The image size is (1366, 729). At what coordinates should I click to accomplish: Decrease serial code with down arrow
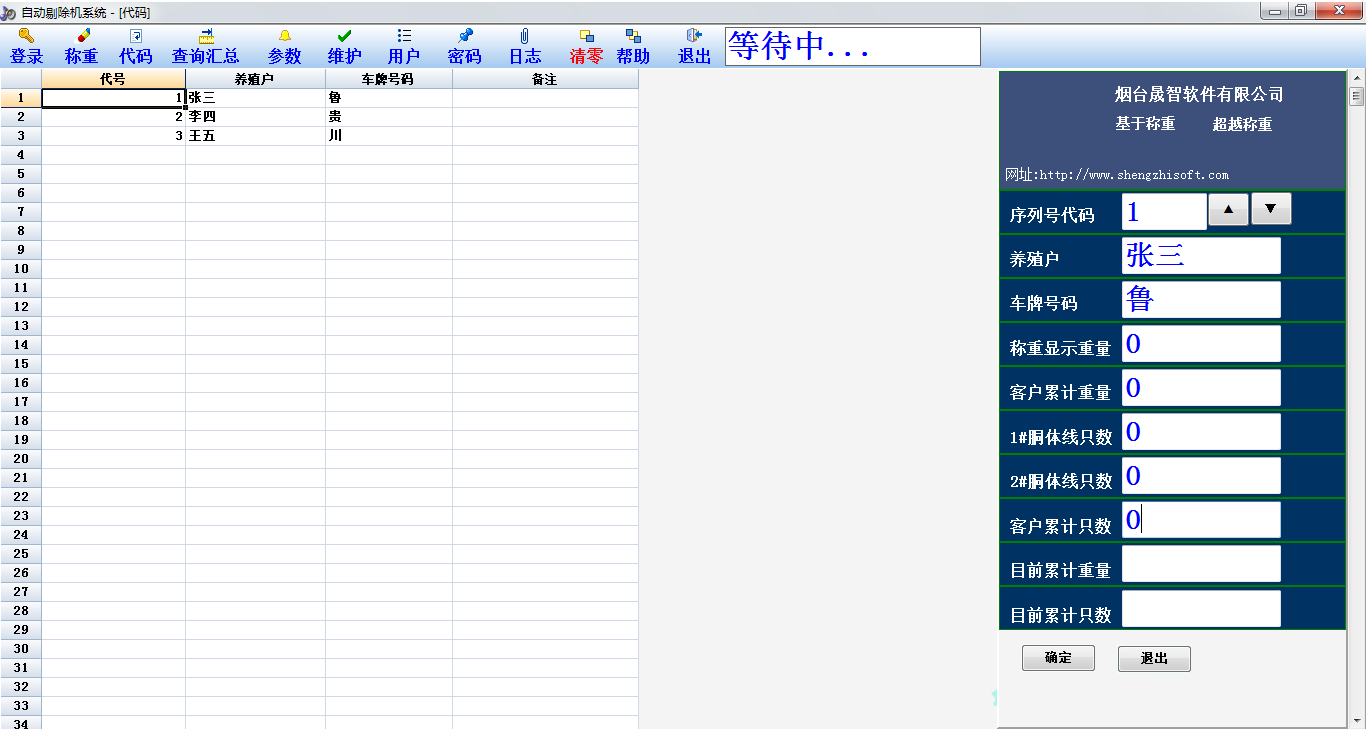pos(1271,209)
